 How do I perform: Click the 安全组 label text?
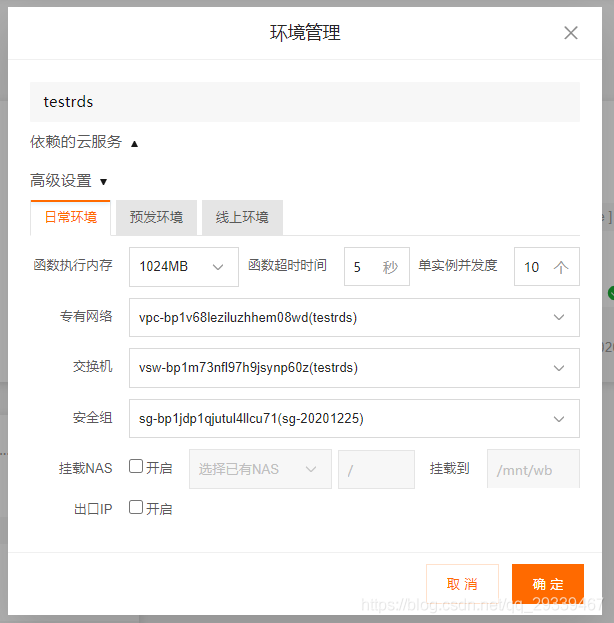point(93,418)
